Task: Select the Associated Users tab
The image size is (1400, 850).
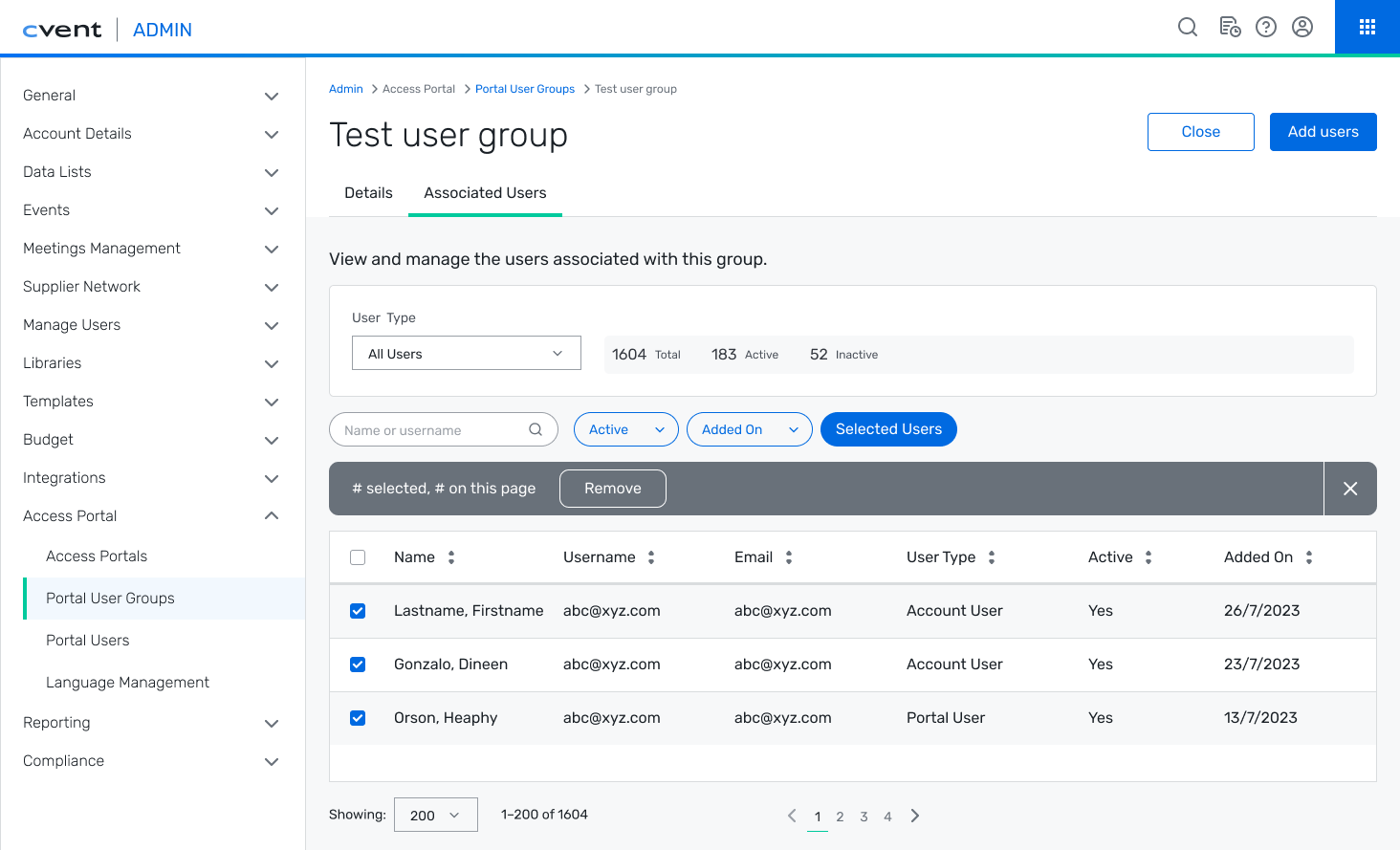Action: pos(485,193)
